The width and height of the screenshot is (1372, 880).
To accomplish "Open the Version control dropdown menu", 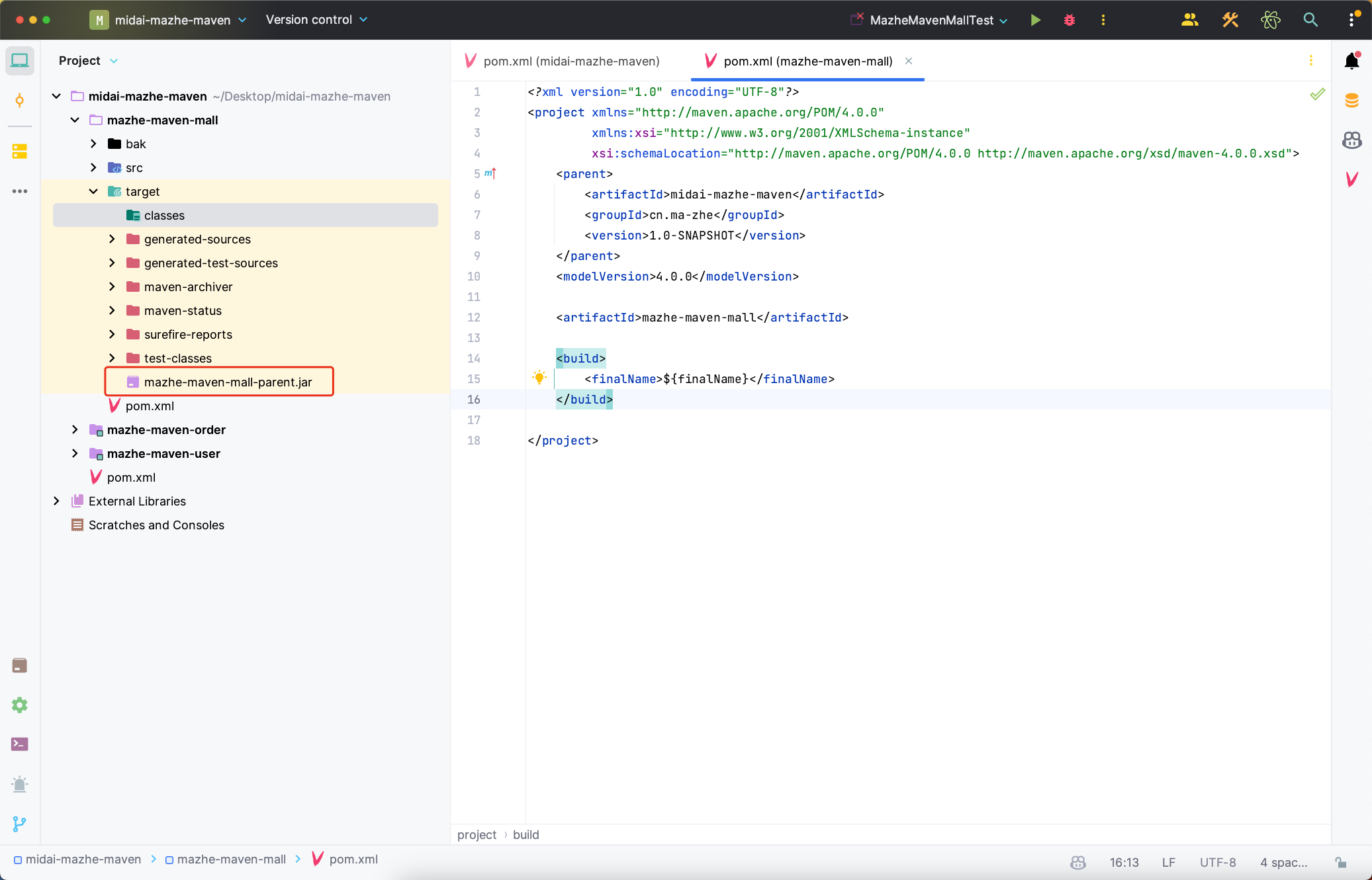I will [316, 20].
